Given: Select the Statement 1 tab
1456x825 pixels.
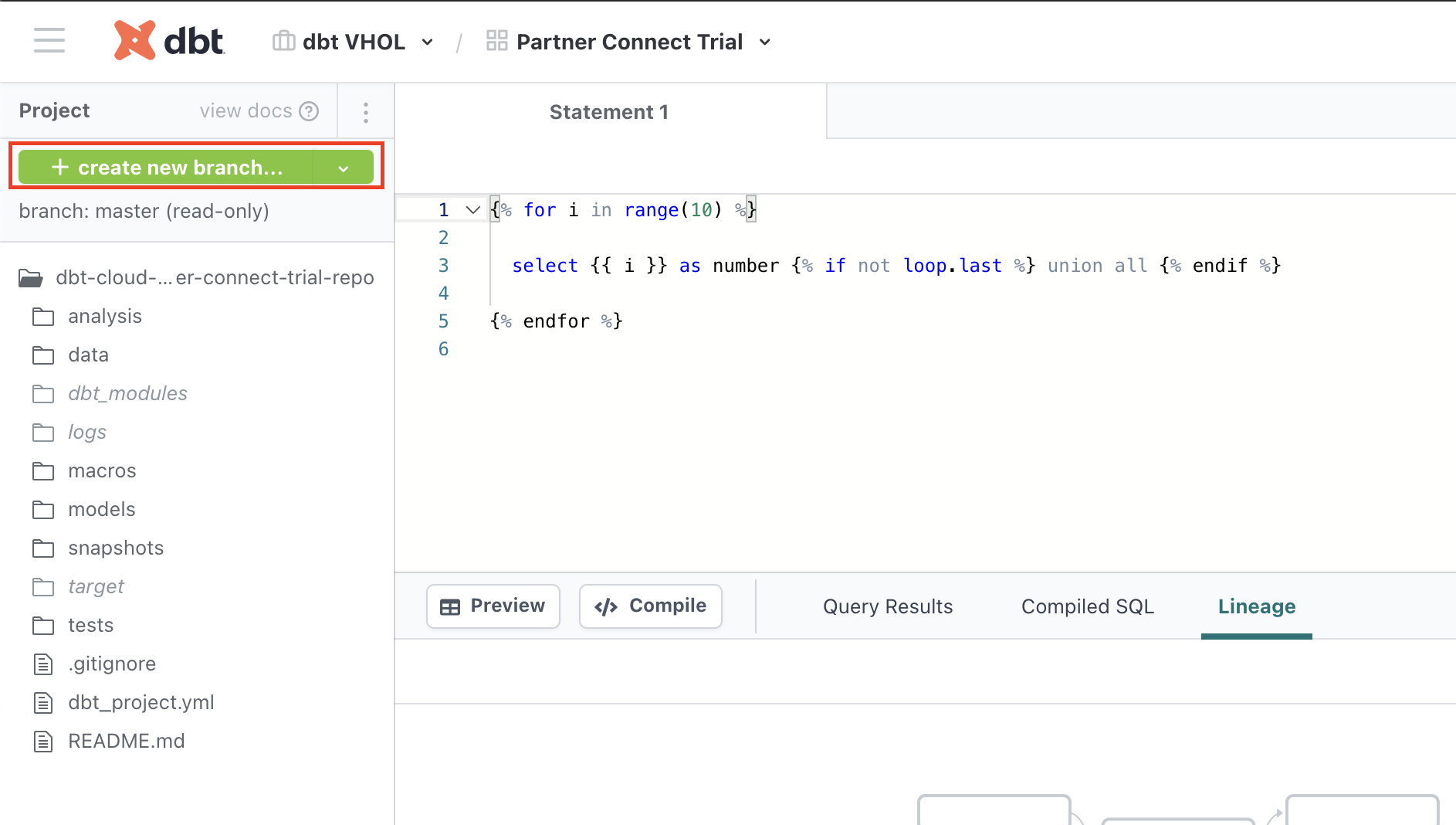Looking at the screenshot, I should [608, 111].
